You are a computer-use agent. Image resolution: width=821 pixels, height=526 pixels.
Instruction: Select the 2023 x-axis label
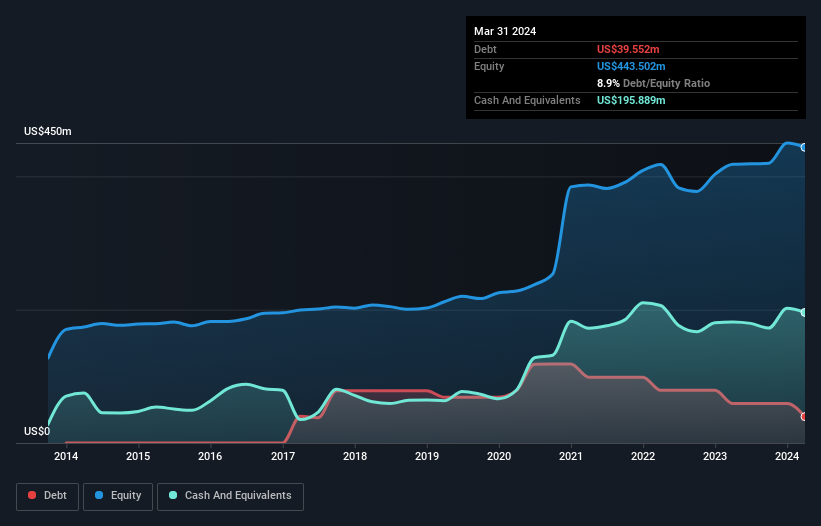pos(715,456)
